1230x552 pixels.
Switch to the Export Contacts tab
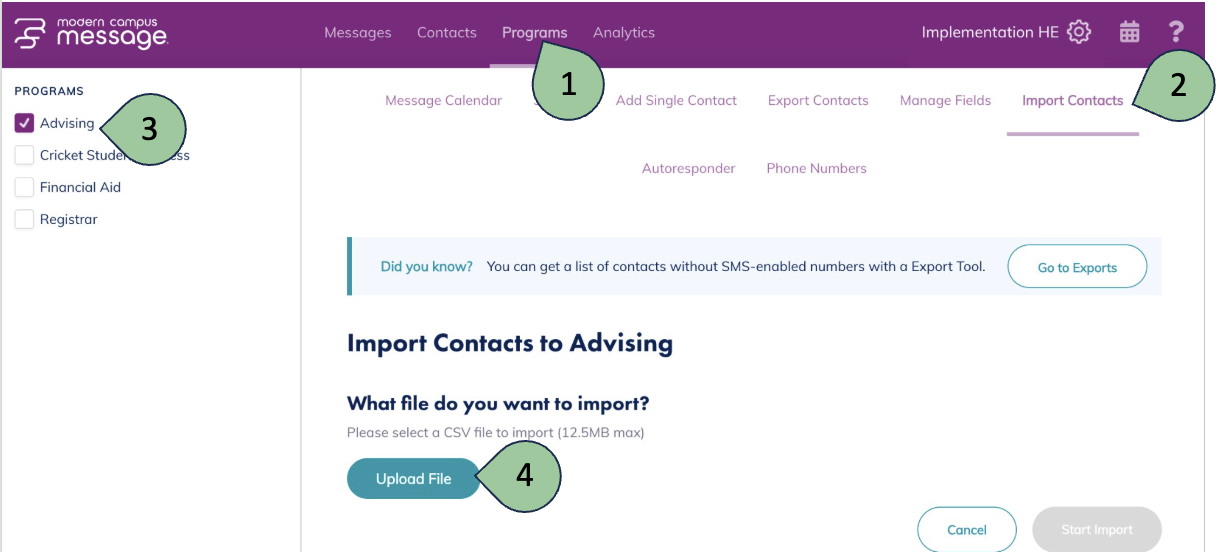(x=818, y=100)
